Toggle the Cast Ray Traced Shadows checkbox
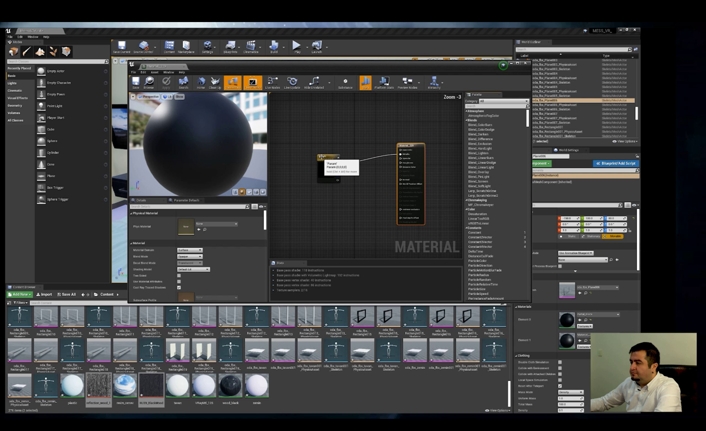The width and height of the screenshot is (706, 431). pos(179,287)
